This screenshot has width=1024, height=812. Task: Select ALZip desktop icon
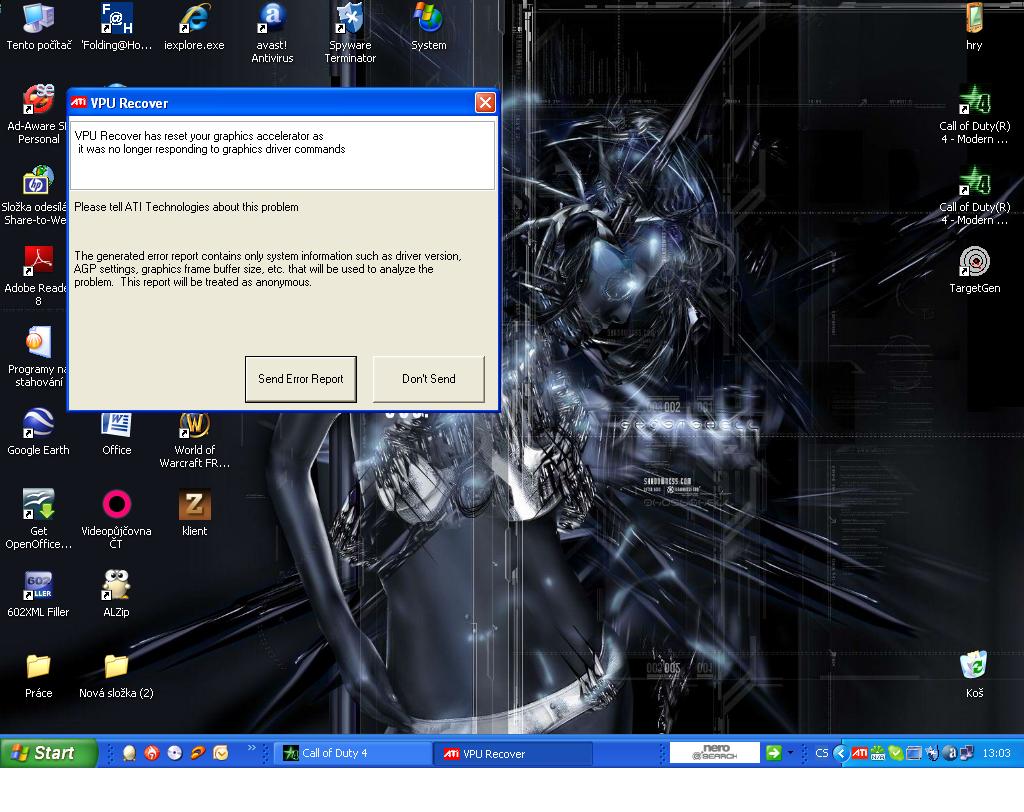point(116,594)
